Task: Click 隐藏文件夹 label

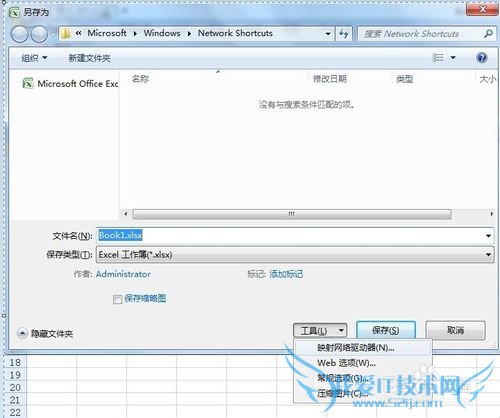Action: [52, 333]
